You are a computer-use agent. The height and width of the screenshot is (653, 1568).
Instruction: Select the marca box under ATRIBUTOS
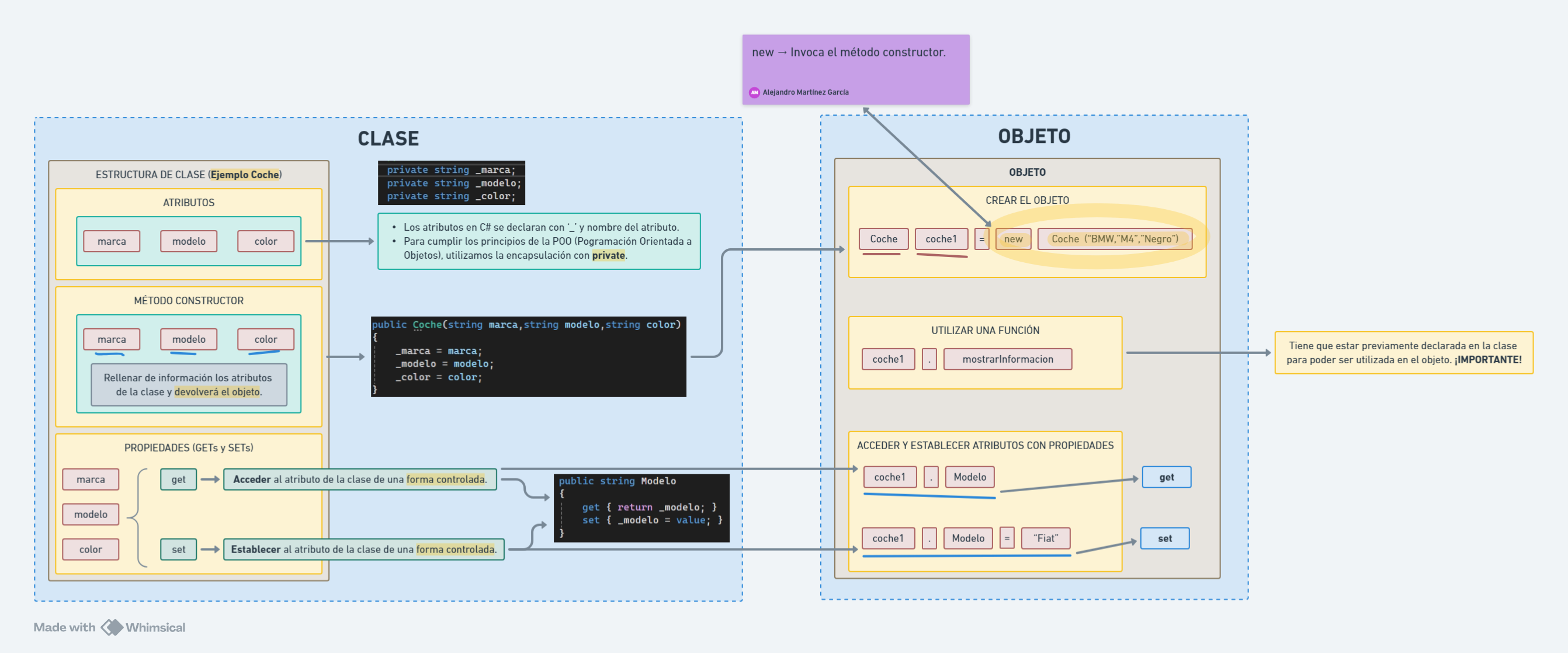[x=112, y=242]
